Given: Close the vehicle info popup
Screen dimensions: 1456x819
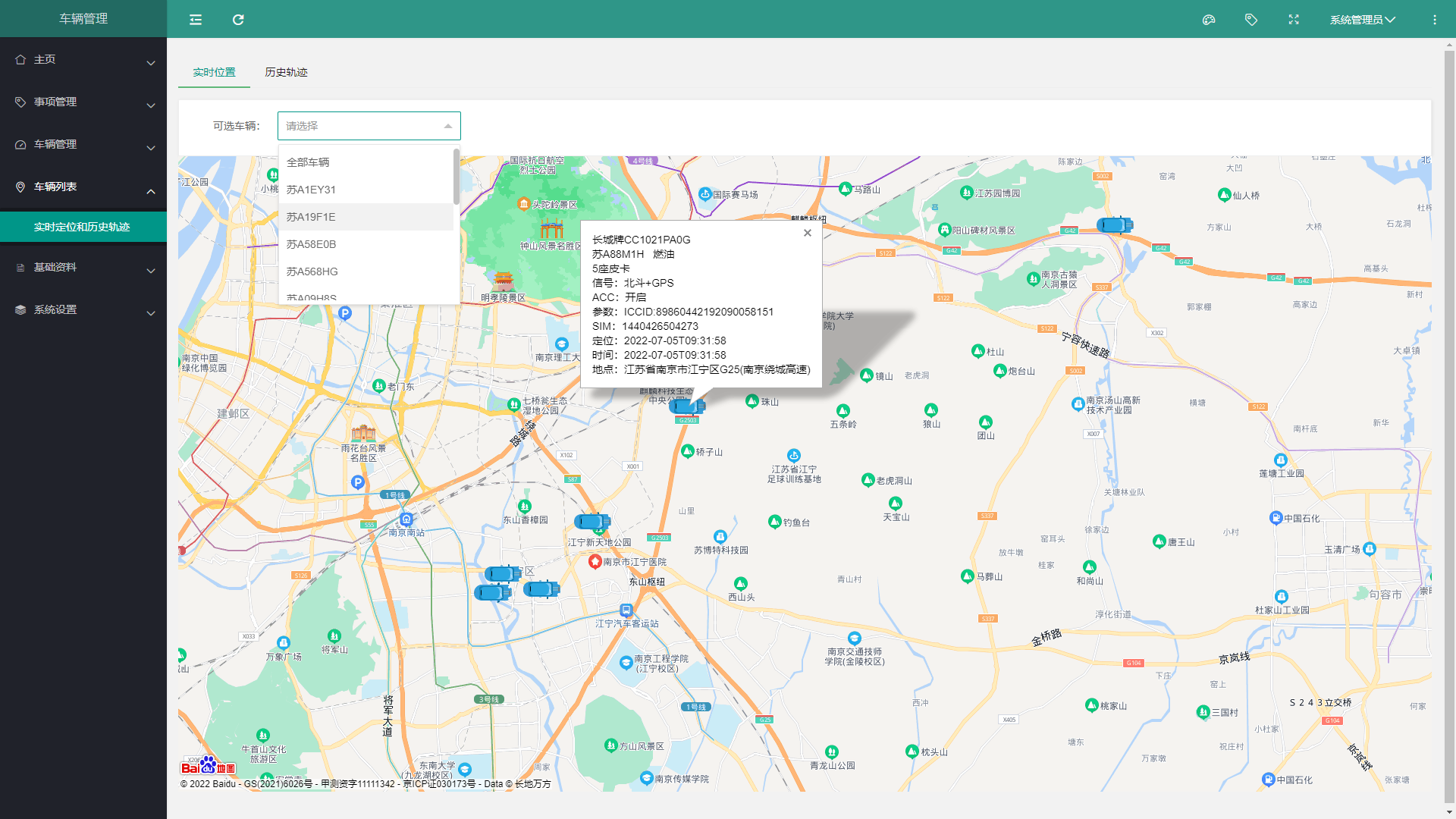Looking at the screenshot, I should pos(808,233).
